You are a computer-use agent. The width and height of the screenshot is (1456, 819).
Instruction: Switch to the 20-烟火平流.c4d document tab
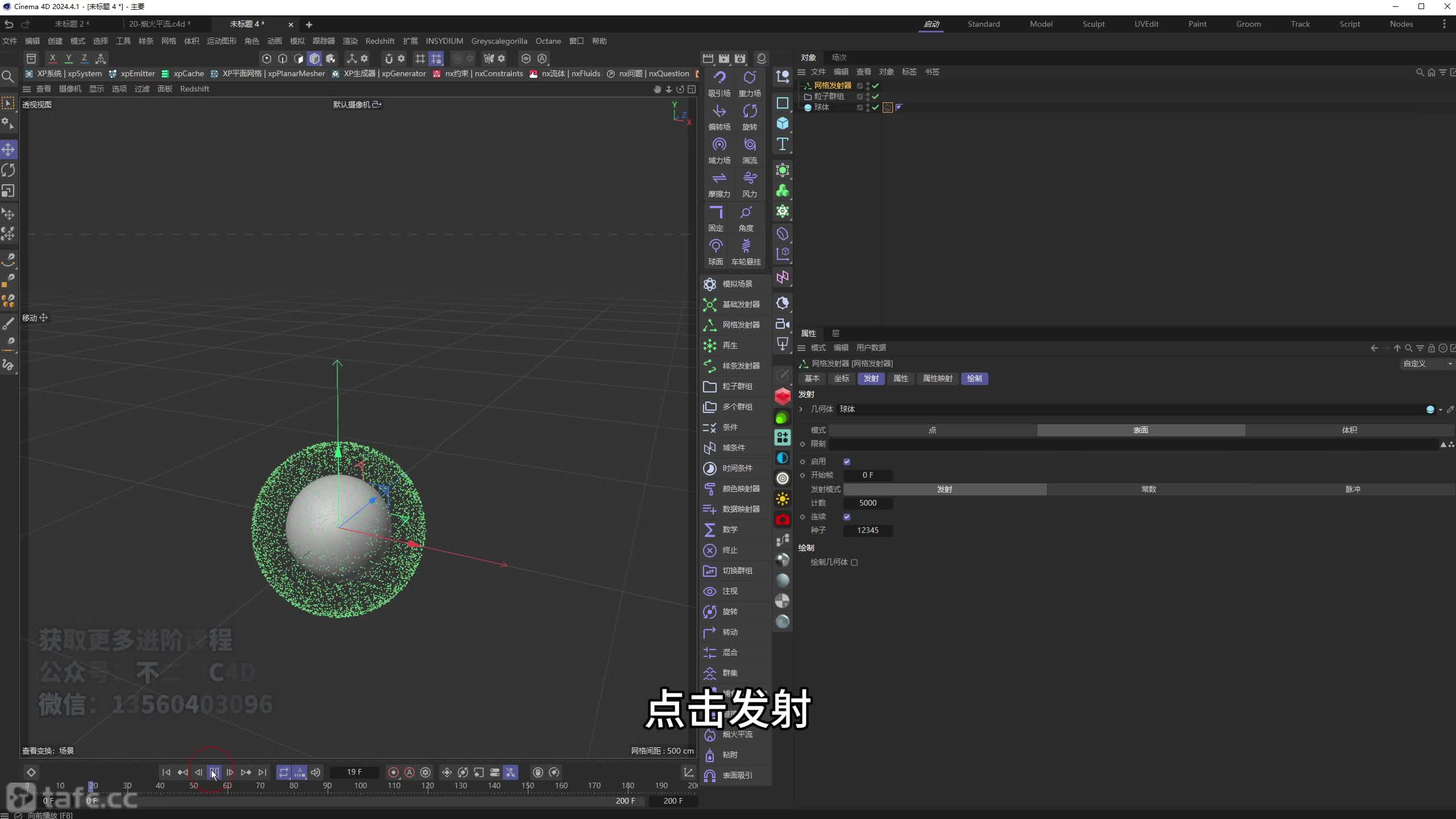click(159, 24)
